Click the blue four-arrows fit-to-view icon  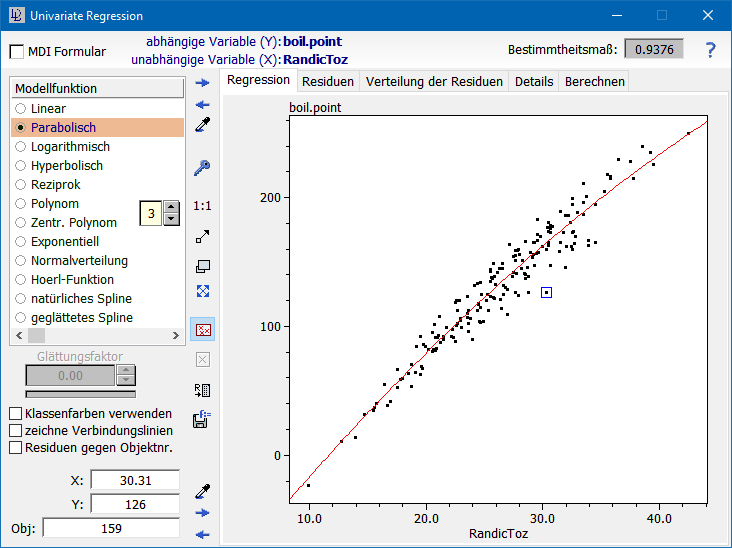coord(202,291)
